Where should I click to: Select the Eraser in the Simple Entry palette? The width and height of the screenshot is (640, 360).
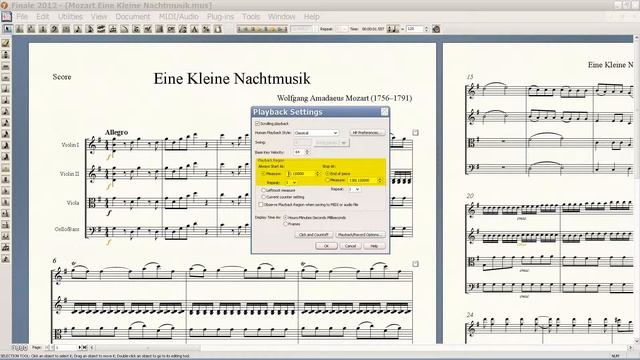click(x=6, y=43)
